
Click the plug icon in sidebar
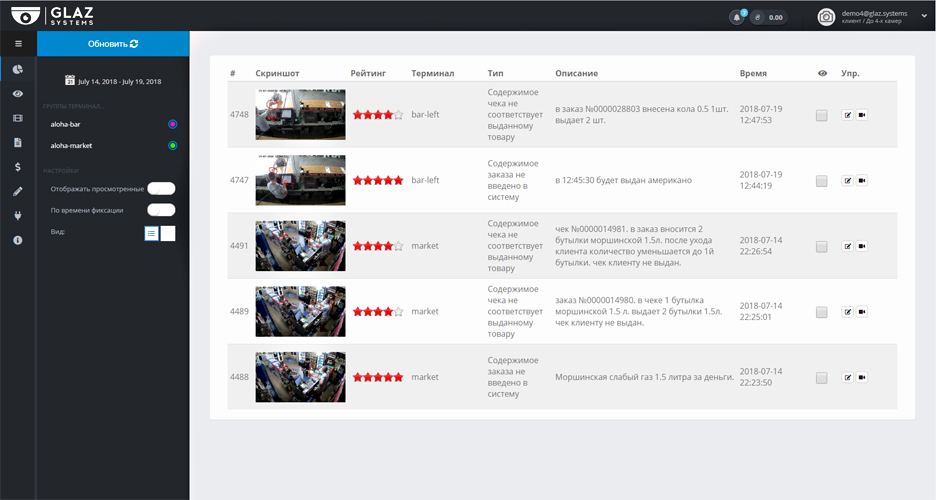point(18,216)
